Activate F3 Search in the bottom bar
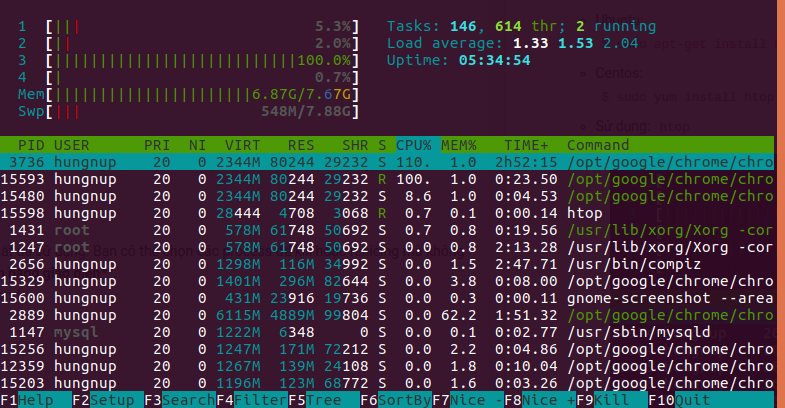 [180, 400]
